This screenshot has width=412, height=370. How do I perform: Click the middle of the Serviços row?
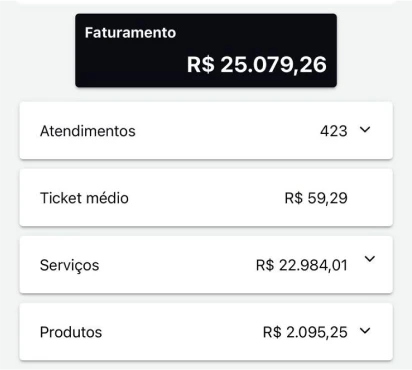[206, 265]
